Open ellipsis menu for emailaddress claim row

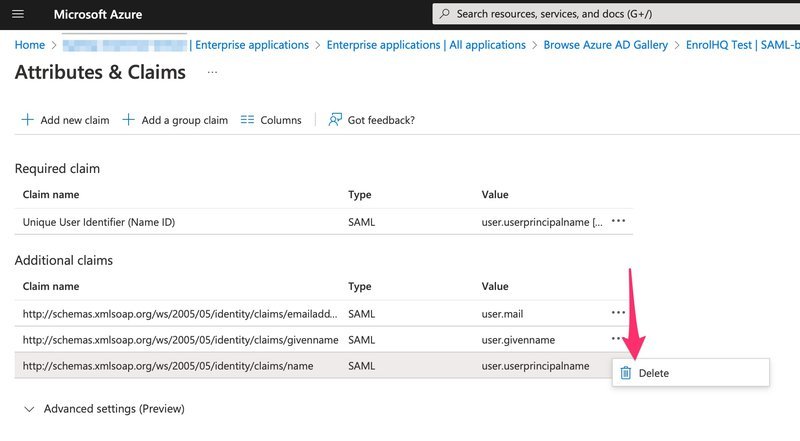tap(618, 312)
